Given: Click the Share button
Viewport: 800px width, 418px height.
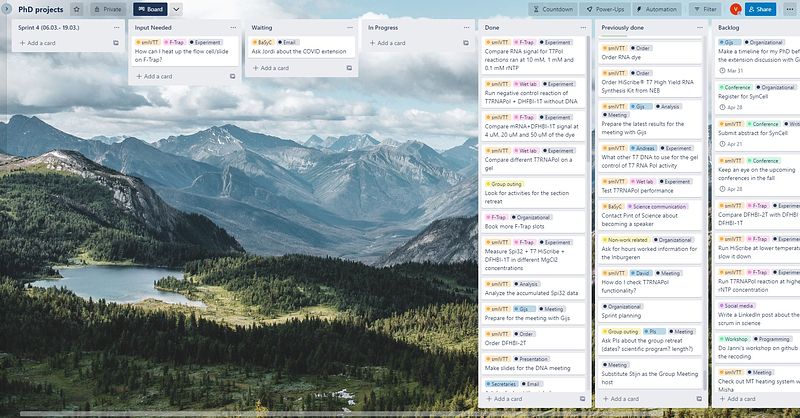Looking at the screenshot, I should coord(760,8).
